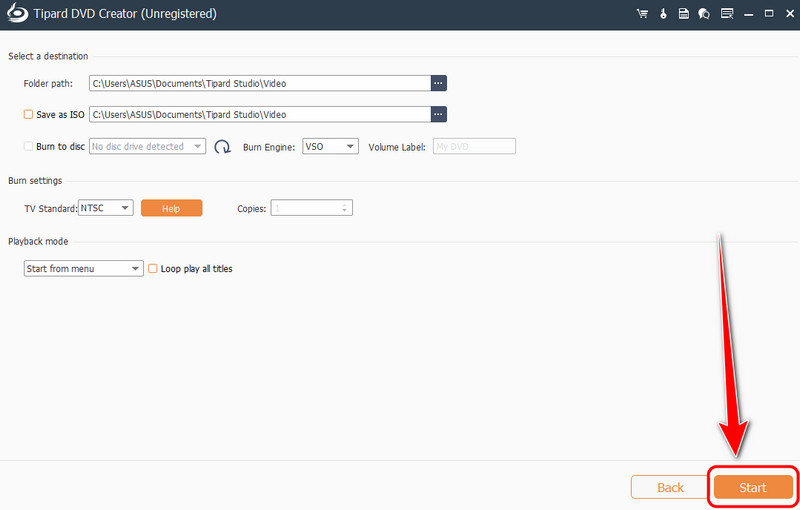Open the menu list icon in title bar
Screen dimensions: 800x510
[727, 14]
